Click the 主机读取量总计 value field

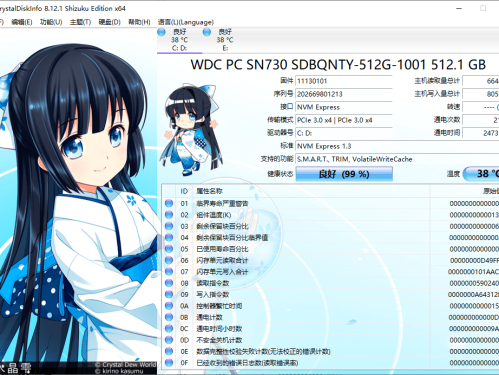point(481,81)
